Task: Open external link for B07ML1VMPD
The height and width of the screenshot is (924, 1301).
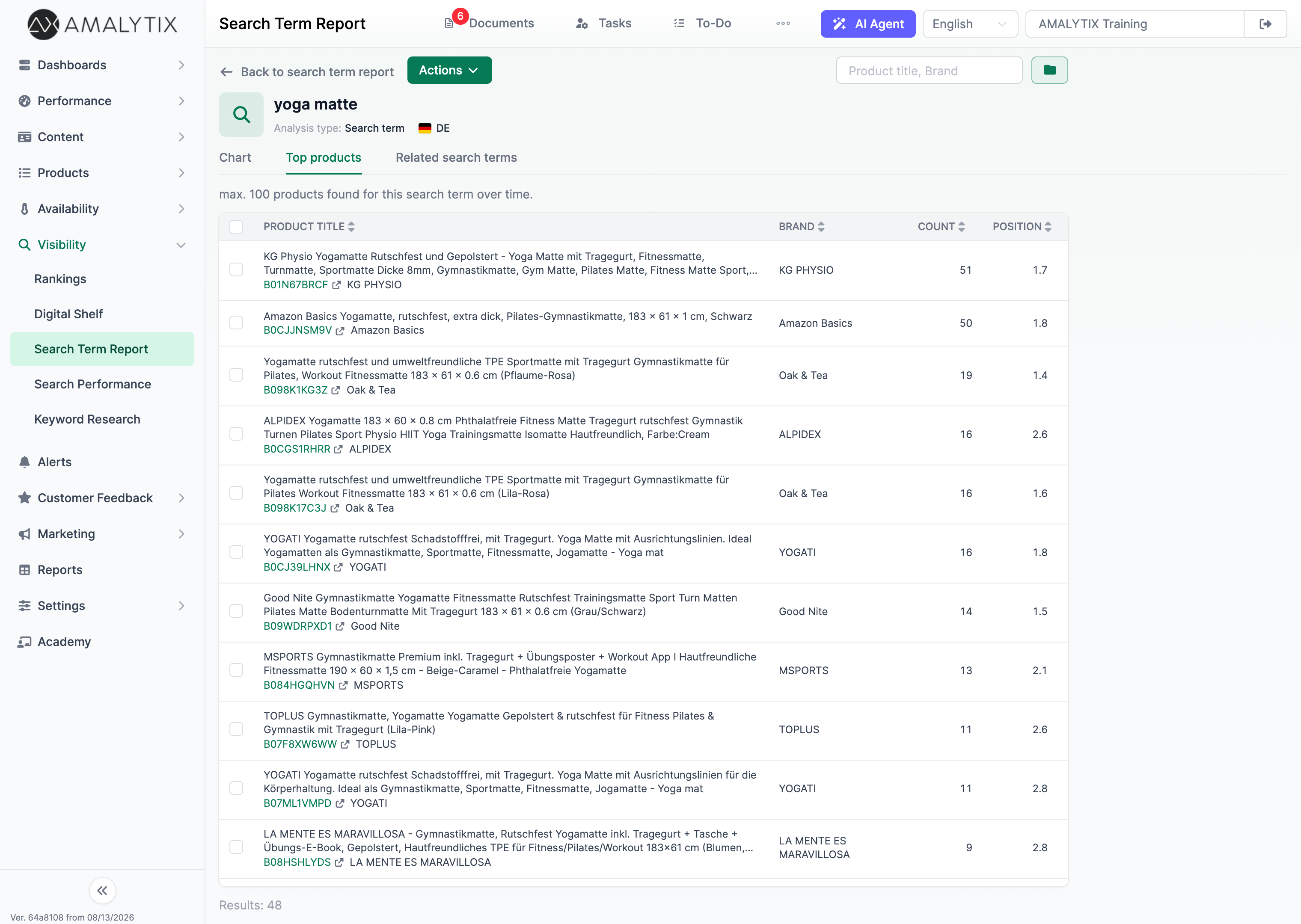Action: pyautogui.click(x=340, y=803)
